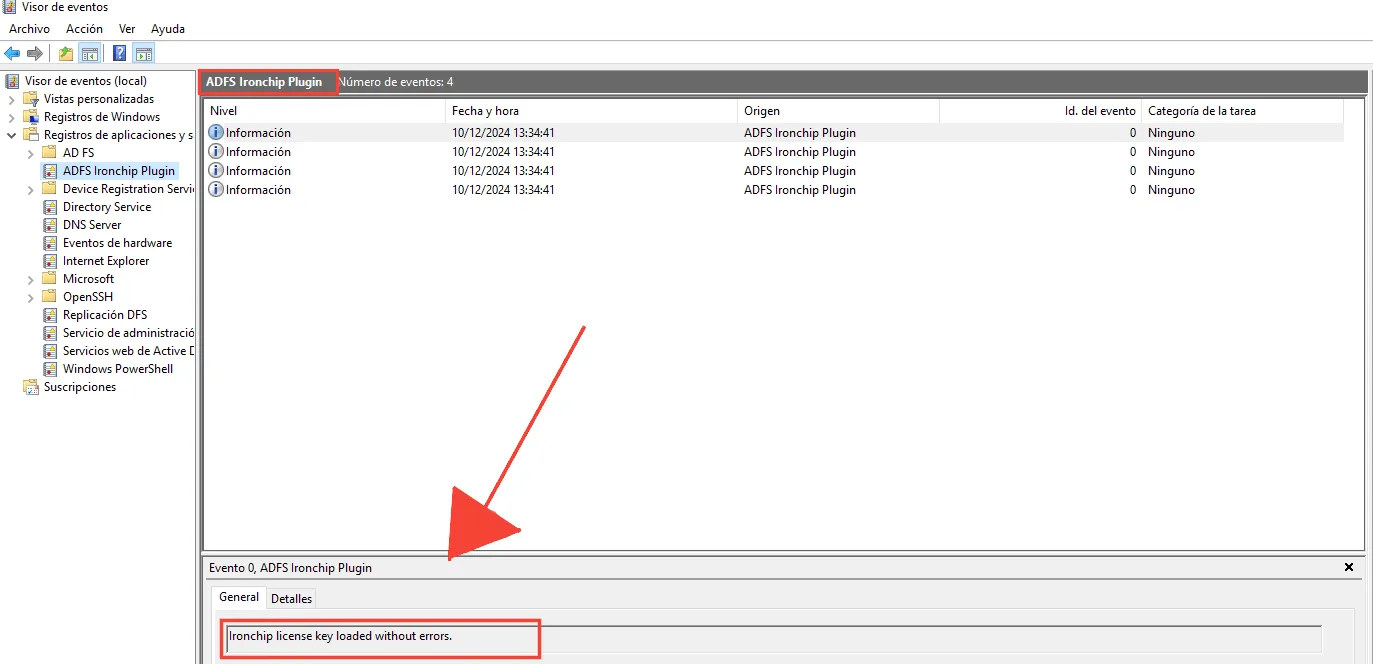Viewport: 1373px width, 664px height.
Task: Click the Ironchip license key message field
Action: (x=774, y=638)
